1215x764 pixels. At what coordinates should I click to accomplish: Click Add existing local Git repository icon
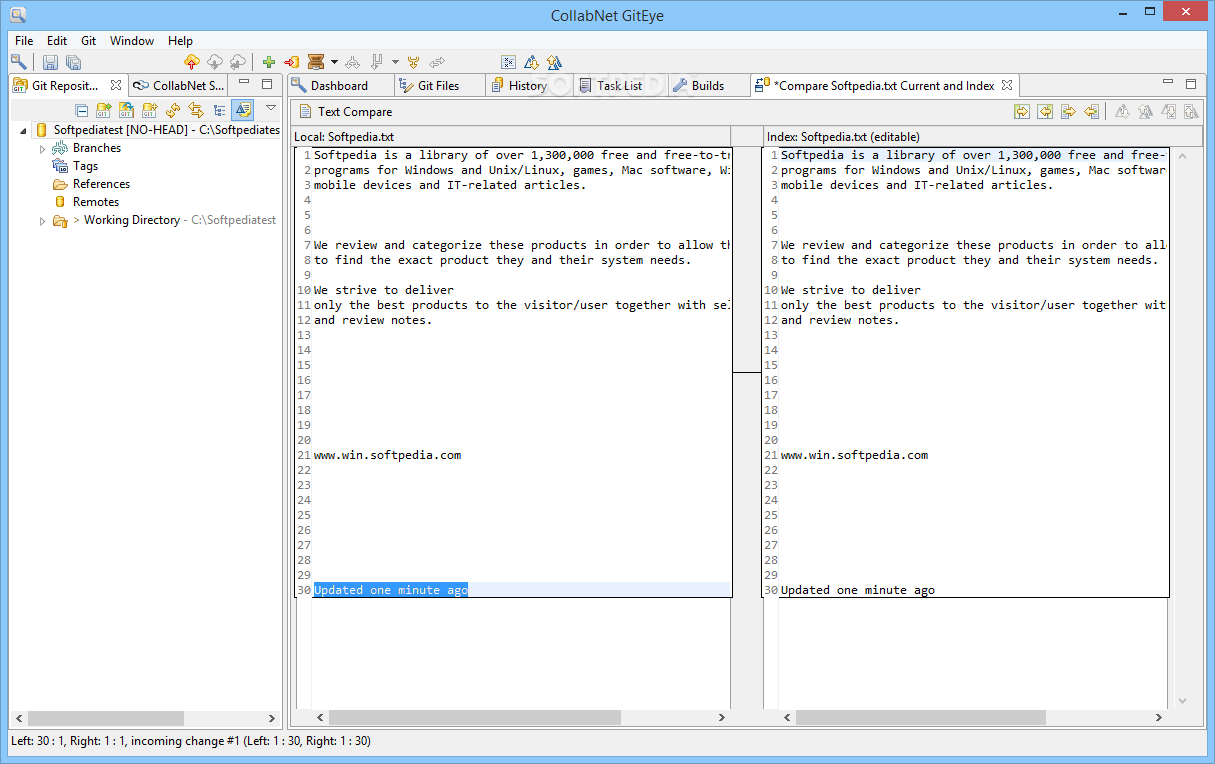pos(103,110)
